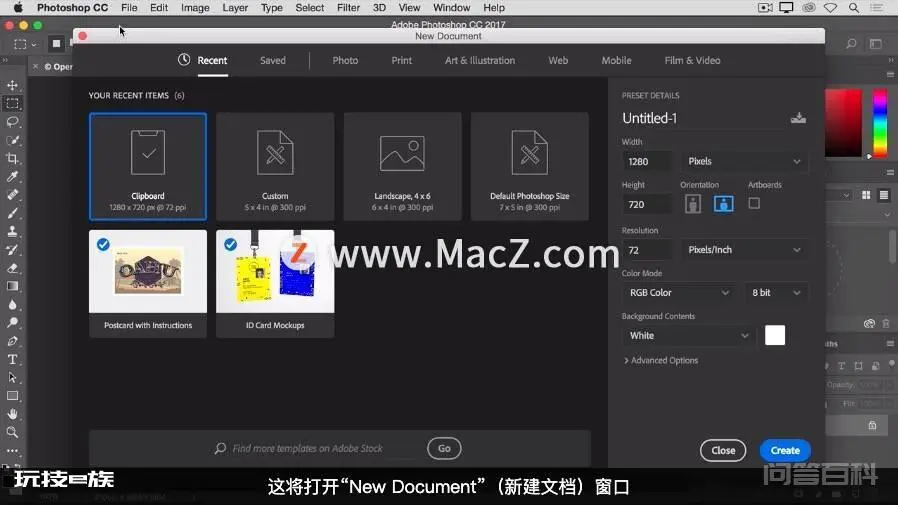This screenshot has width=898, height=505.
Task: Switch to the Print tab
Action: [401, 60]
